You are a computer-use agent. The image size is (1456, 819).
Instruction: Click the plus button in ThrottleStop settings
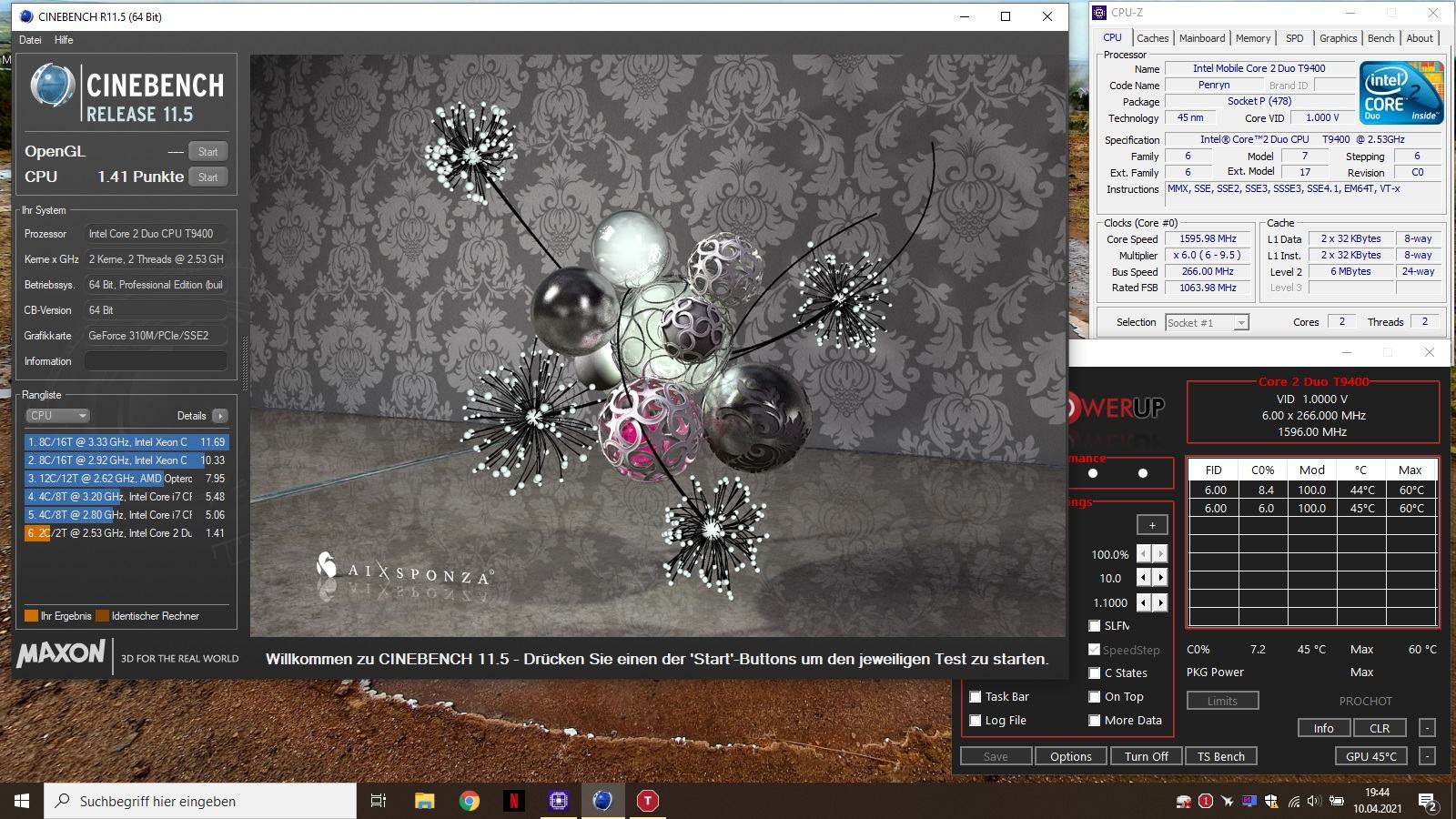pyautogui.click(x=1151, y=525)
